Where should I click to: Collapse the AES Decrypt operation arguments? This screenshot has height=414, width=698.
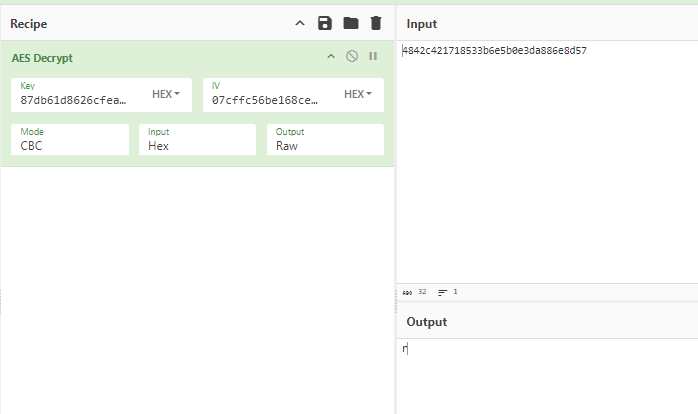coord(331,57)
